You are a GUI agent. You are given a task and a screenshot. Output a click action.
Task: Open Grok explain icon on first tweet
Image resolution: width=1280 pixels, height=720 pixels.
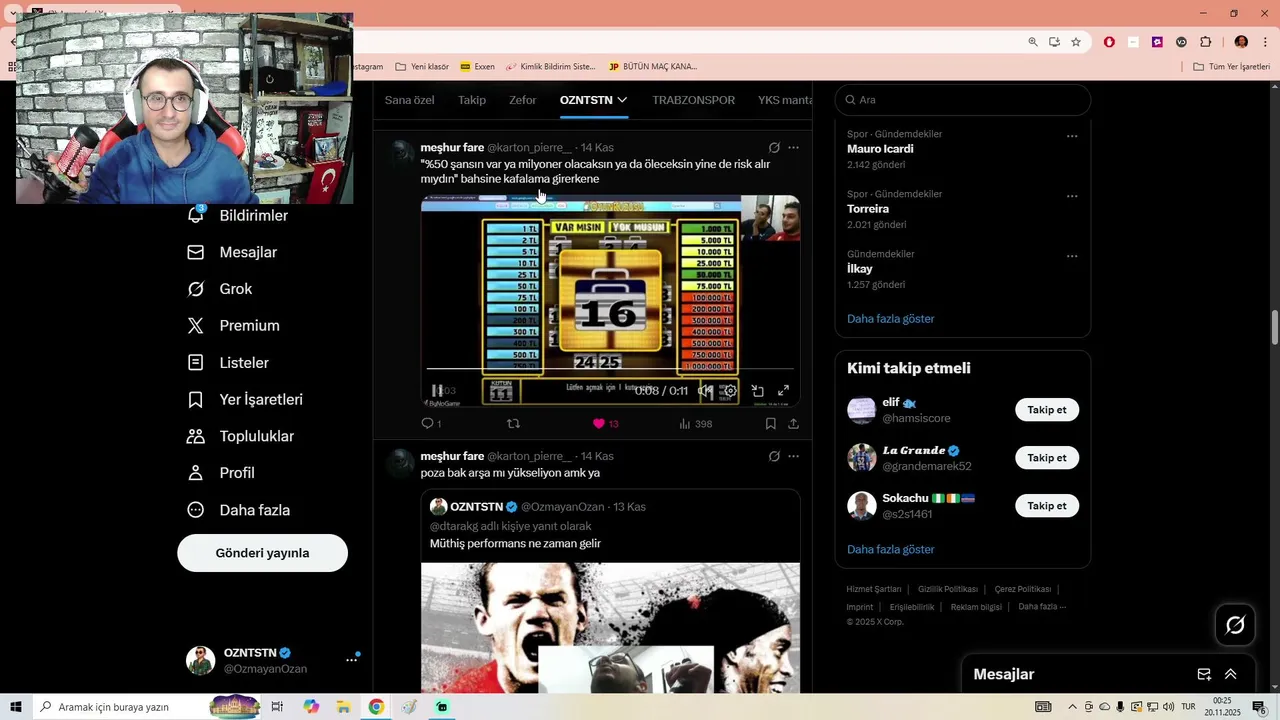tap(774, 148)
